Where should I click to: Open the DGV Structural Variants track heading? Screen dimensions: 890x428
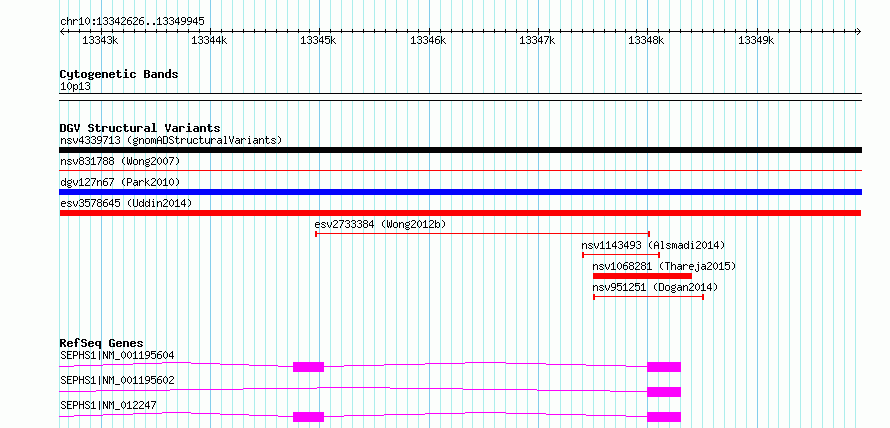point(140,128)
